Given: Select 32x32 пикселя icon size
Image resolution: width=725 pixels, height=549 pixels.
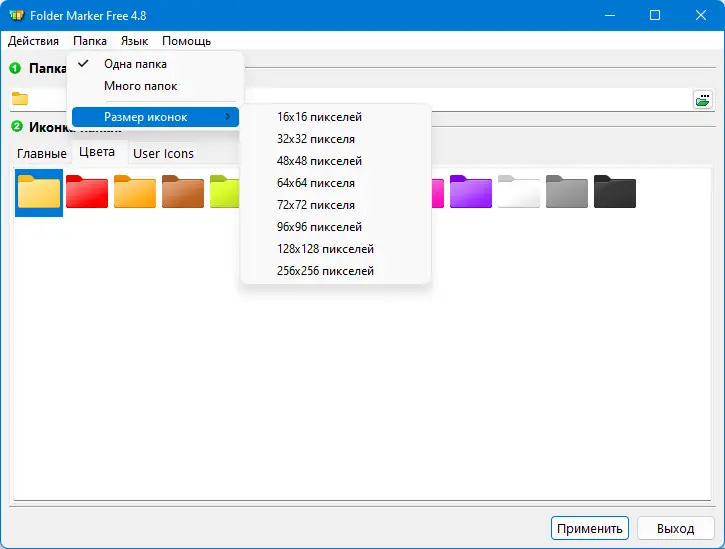Looking at the screenshot, I should point(336,139).
